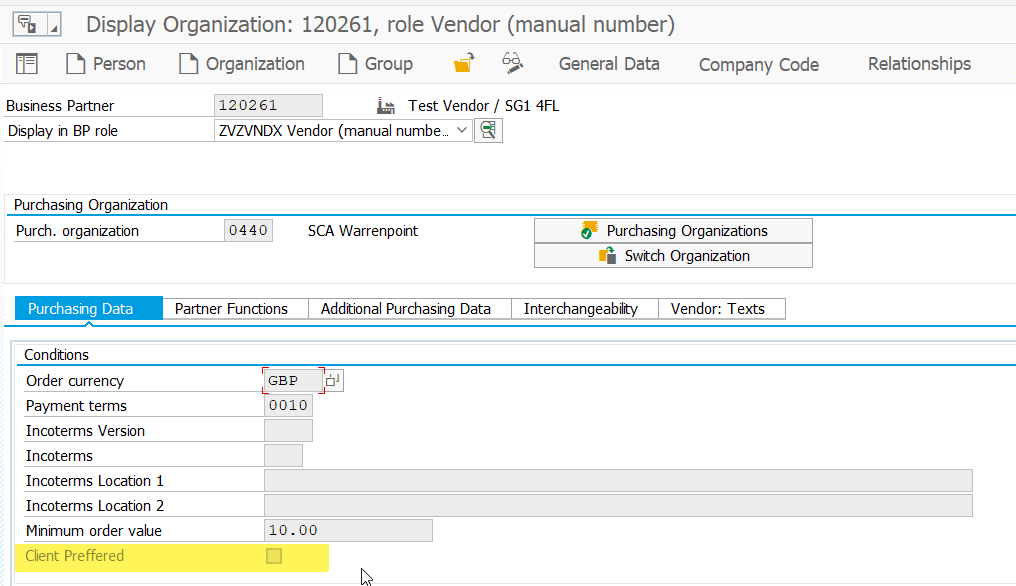Image resolution: width=1016 pixels, height=586 pixels.
Task: Click inside the Payment terms field
Action: [x=288, y=405]
